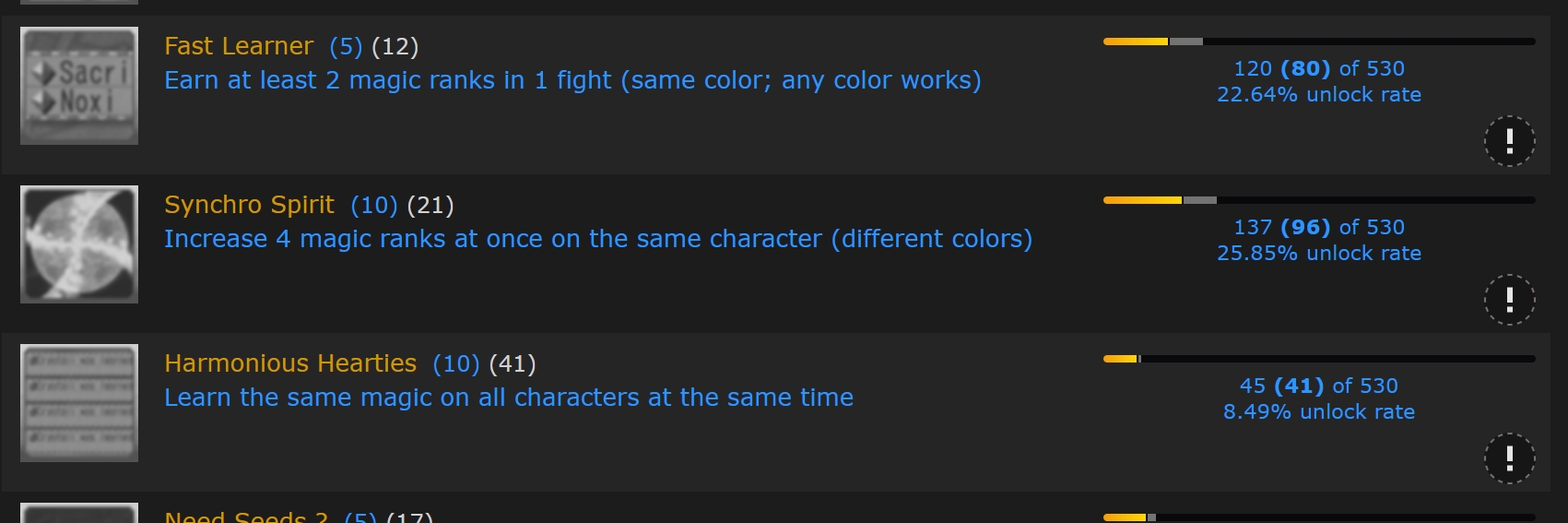This screenshot has height=523, width=1568.
Task: Click the "45 (41) of 530" count
Action: (x=1318, y=386)
